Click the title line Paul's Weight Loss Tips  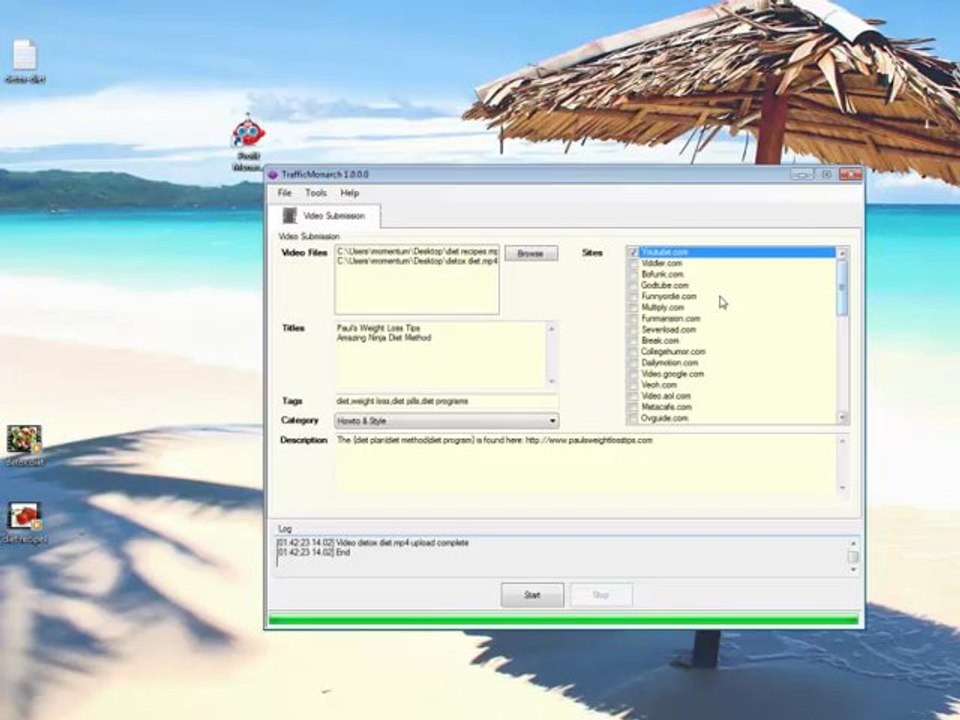378,328
